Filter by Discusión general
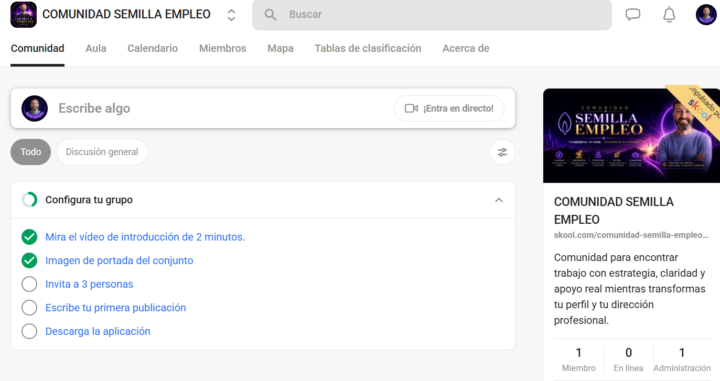This screenshot has width=720, height=381. coord(102,152)
